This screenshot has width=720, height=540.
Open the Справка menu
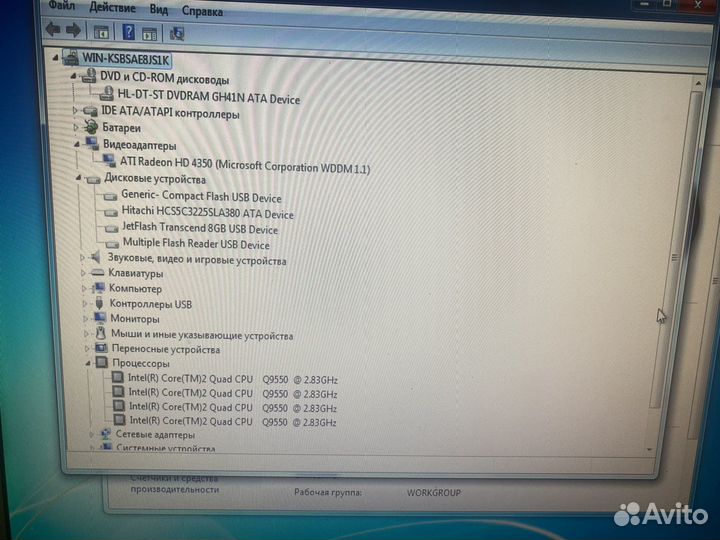203,11
